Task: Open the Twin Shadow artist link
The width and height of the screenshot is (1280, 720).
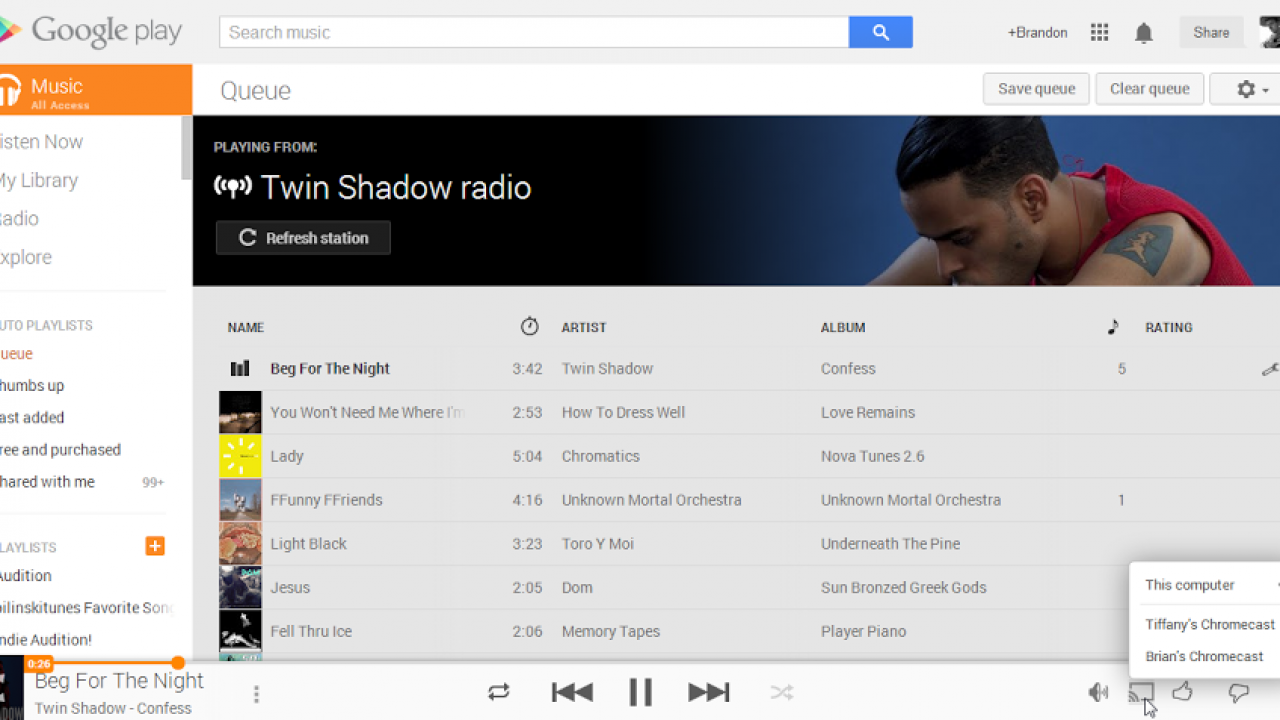Action: (x=607, y=369)
